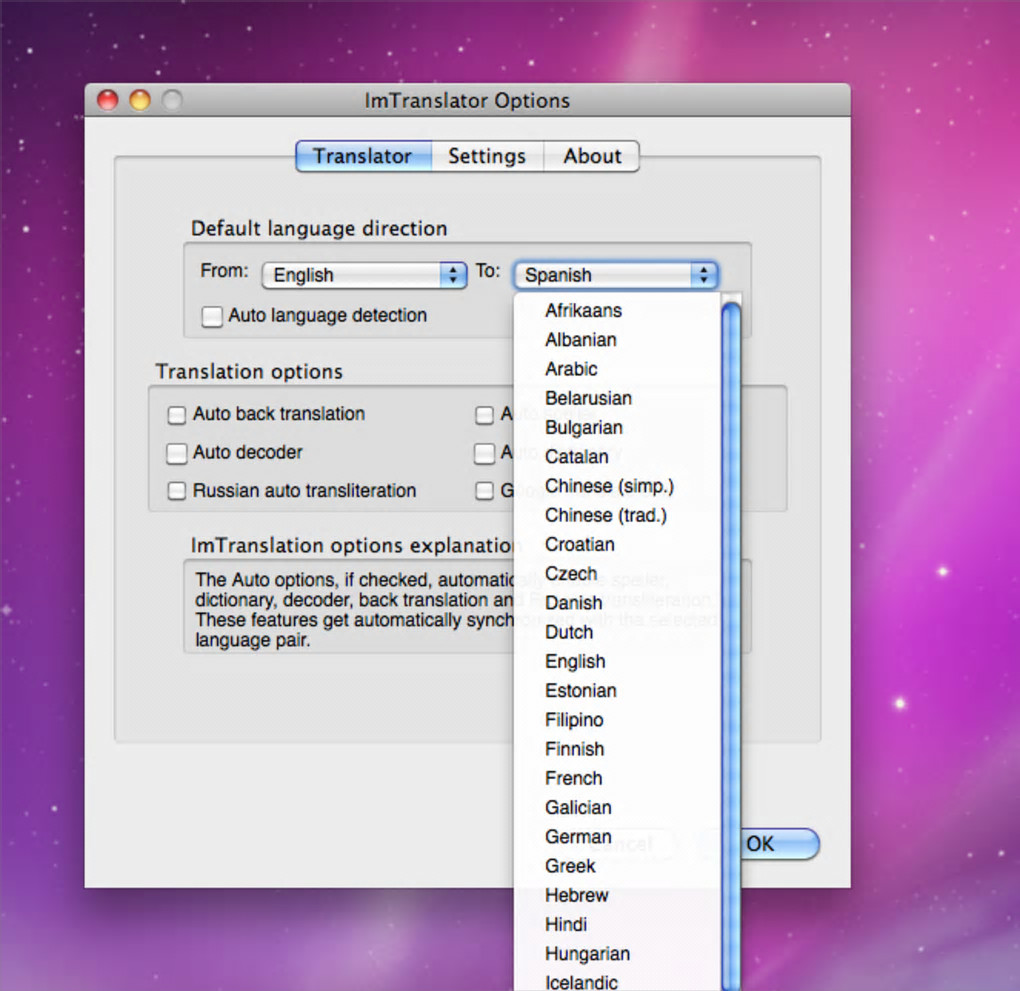The image size is (1020, 991).
Task: Toggle Auto decoder checkbox
Action: (x=177, y=454)
